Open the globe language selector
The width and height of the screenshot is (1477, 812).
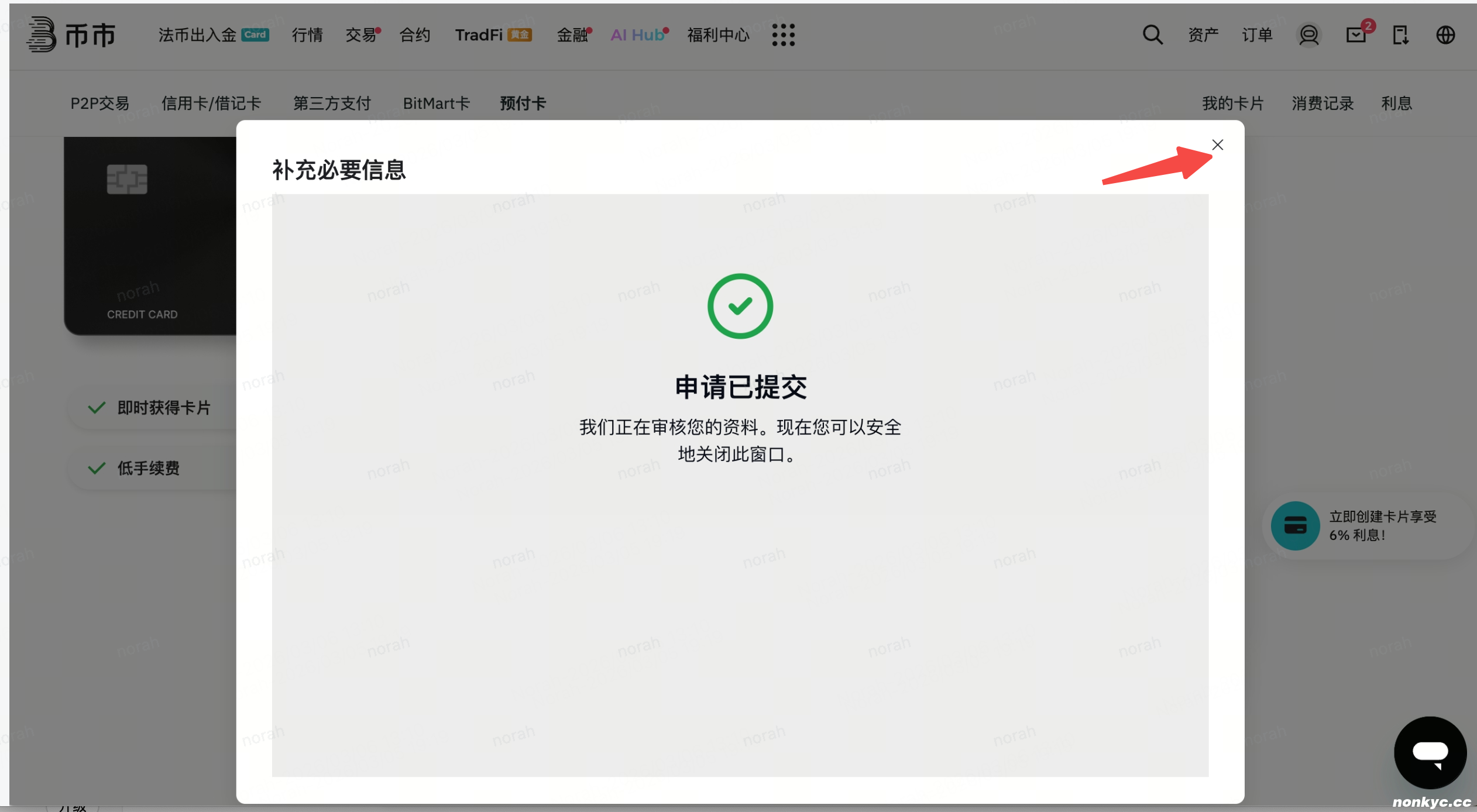[1445, 35]
